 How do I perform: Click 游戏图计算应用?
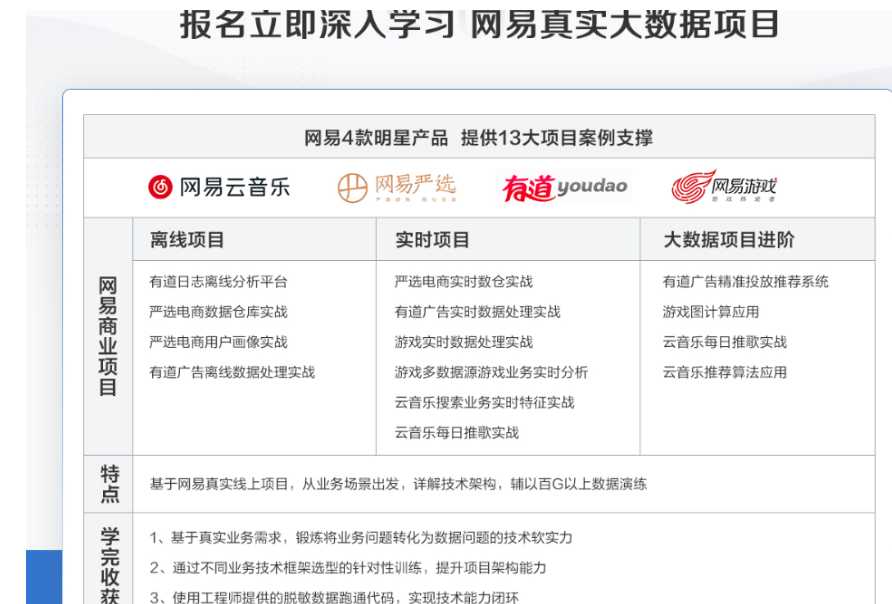(711, 312)
